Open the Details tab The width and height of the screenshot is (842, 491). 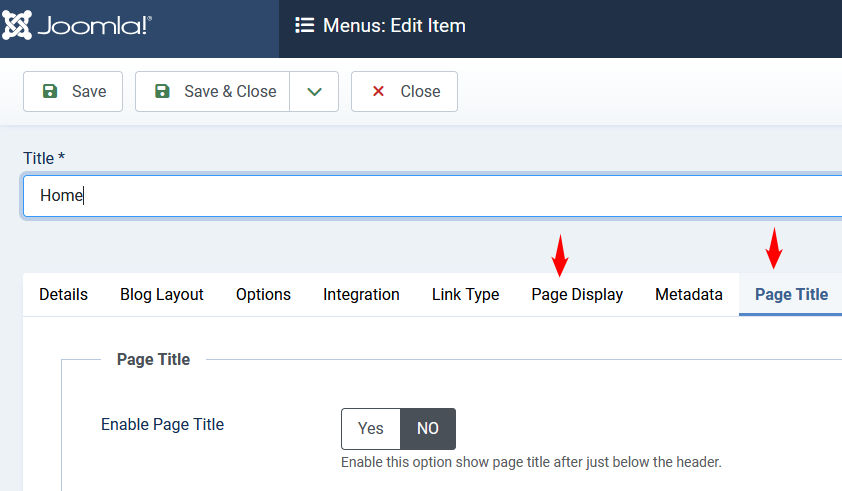[x=63, y=295]
